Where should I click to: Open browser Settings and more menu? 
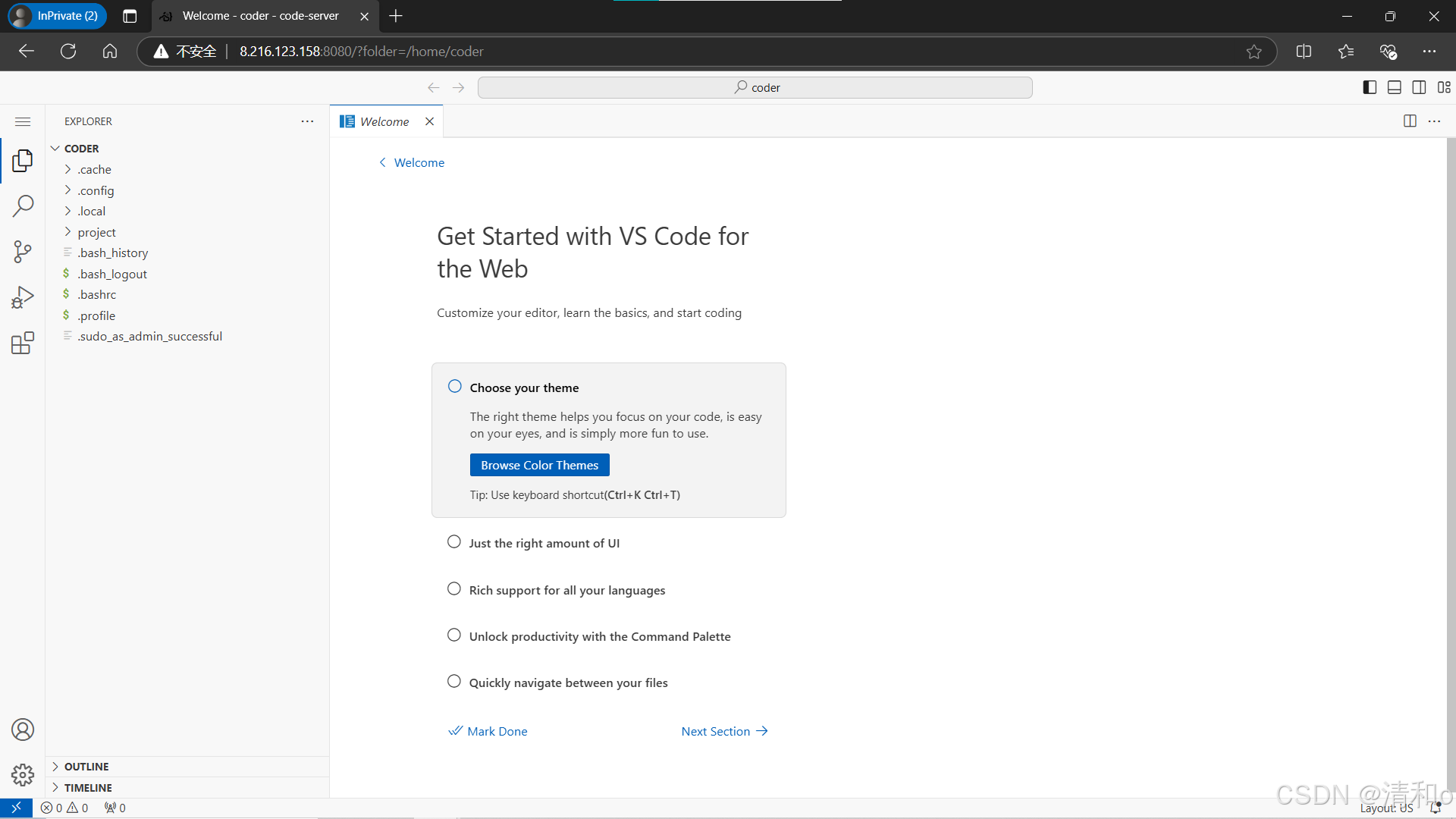(x=1429, y=51)
